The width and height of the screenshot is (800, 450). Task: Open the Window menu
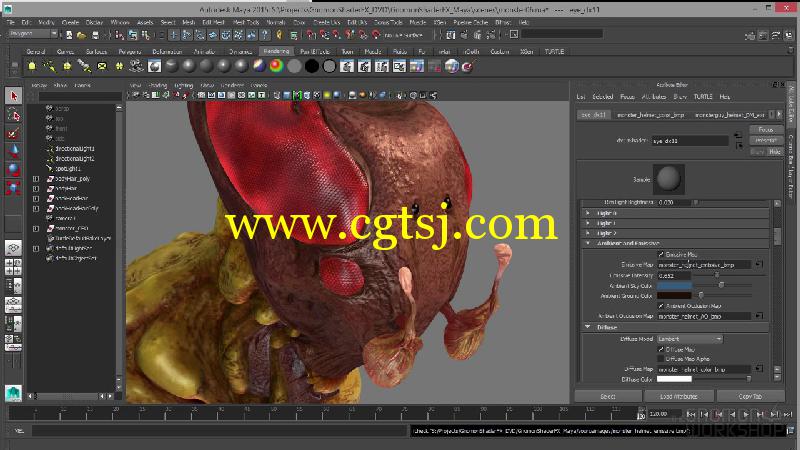click(x=120, y=22)
